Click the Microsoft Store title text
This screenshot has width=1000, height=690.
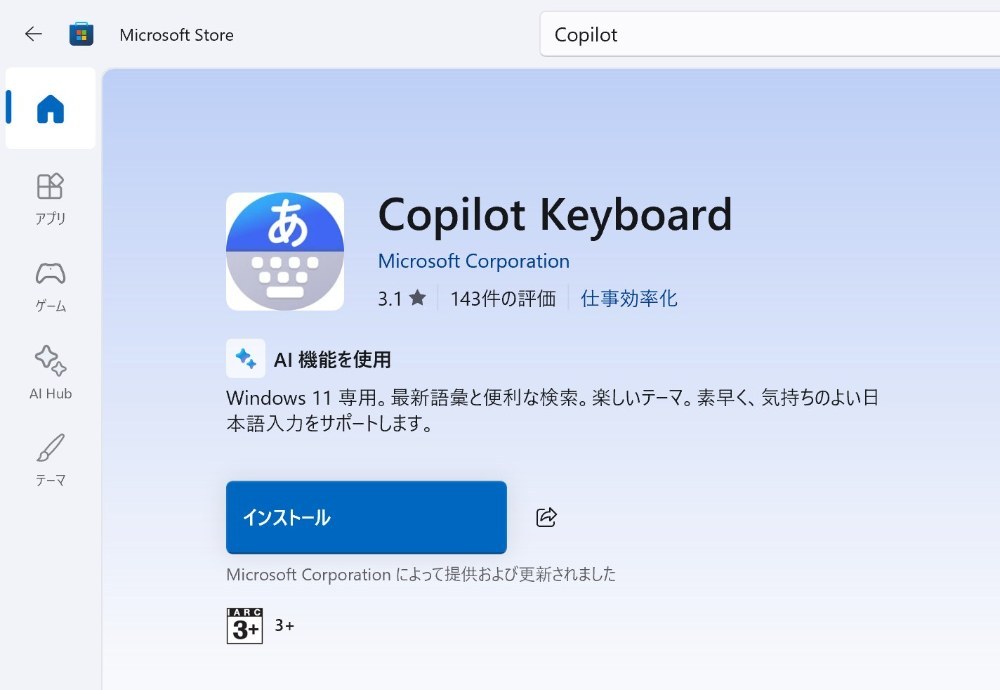click(x=177, y=35)
